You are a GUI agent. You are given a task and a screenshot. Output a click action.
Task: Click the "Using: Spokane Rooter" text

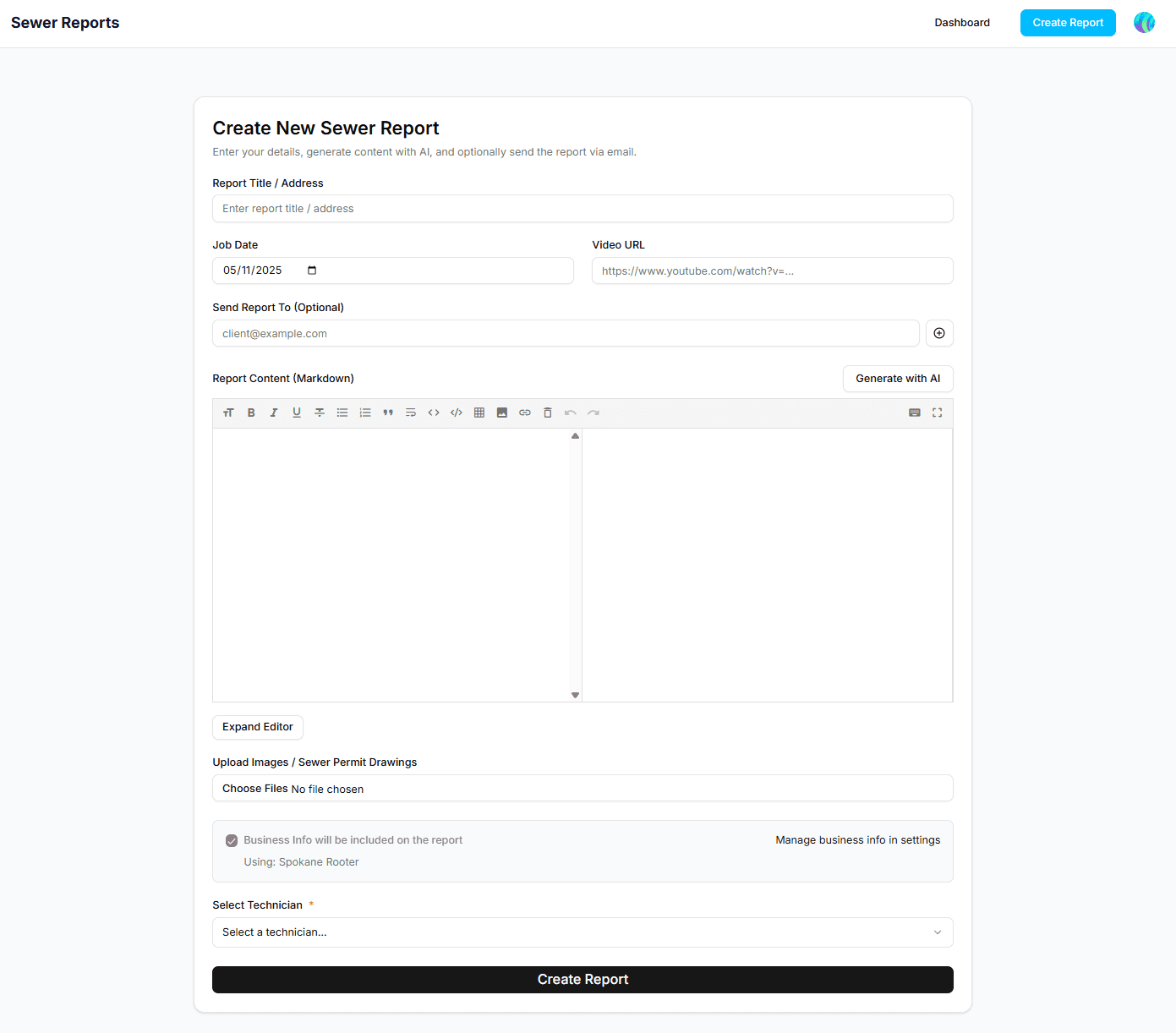tap(301, 862)
